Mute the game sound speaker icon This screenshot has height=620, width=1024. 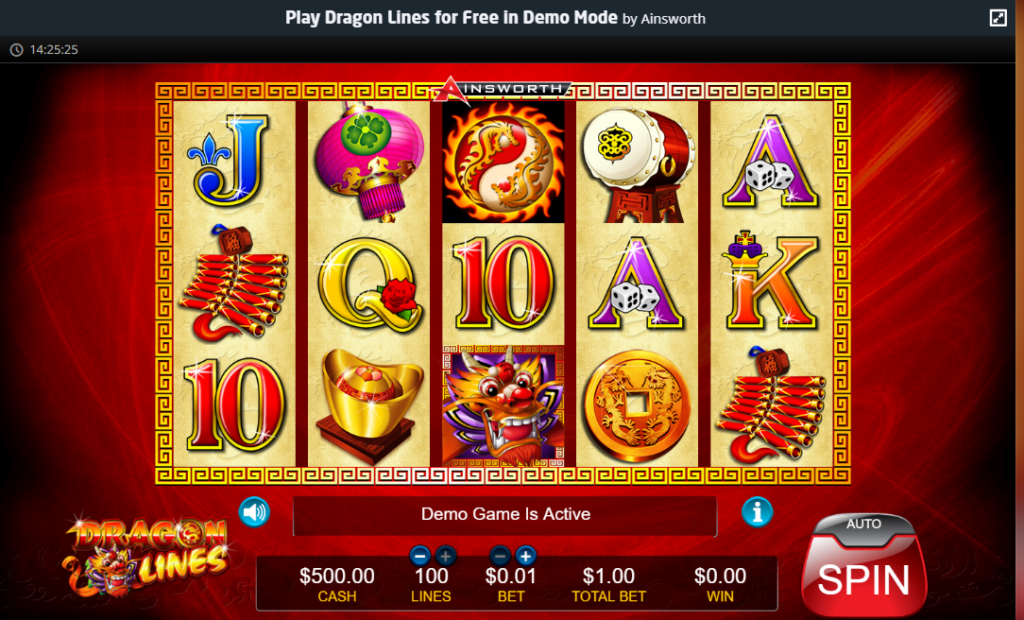(254, 512)
